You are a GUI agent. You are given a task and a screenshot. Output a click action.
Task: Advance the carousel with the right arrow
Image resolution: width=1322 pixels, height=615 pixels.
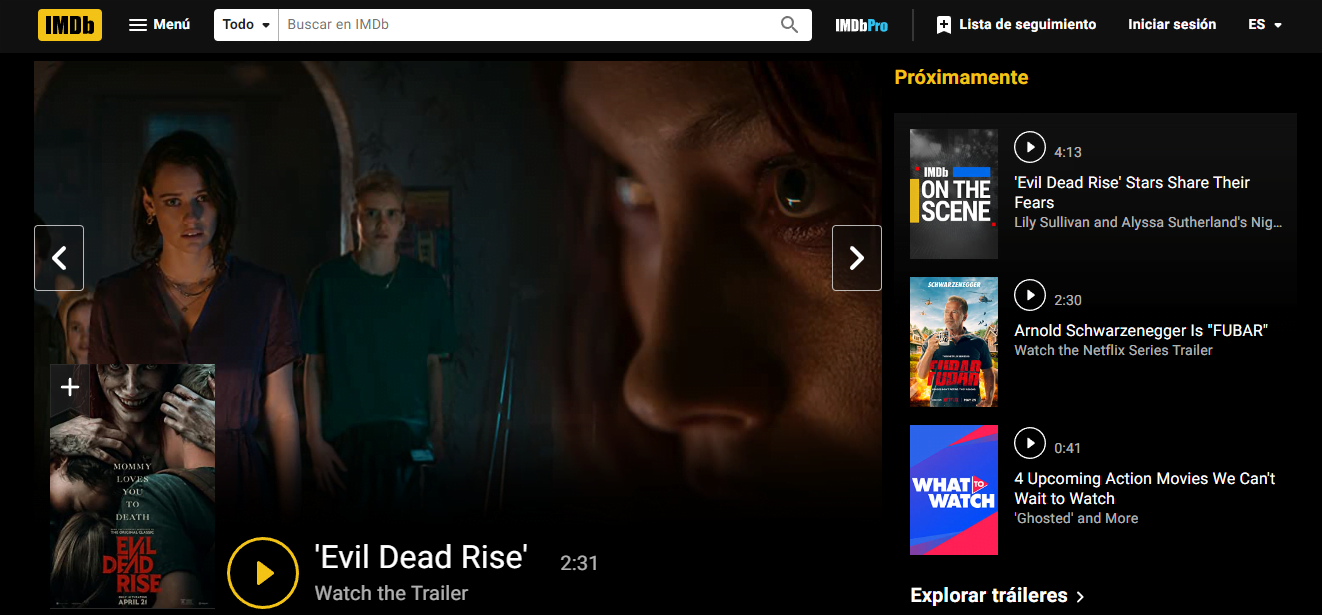[x=857, y=257]
